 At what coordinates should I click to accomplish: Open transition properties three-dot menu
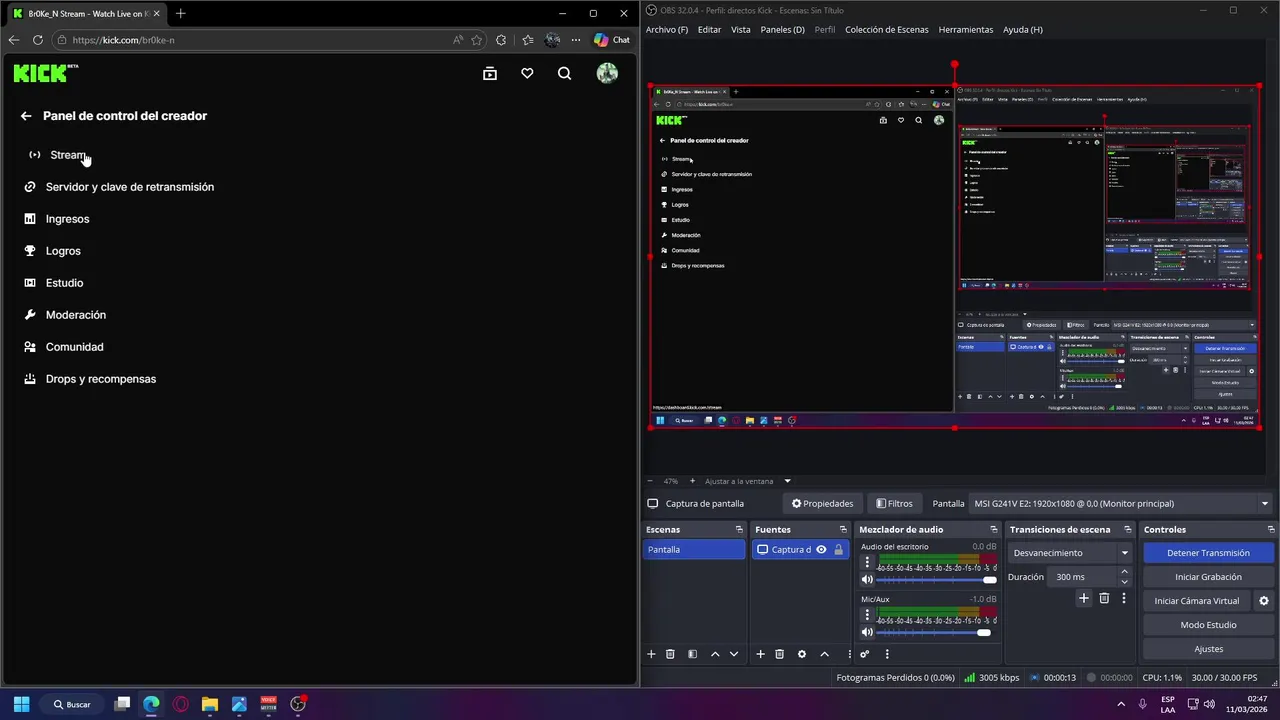[x=1123, y=598]
